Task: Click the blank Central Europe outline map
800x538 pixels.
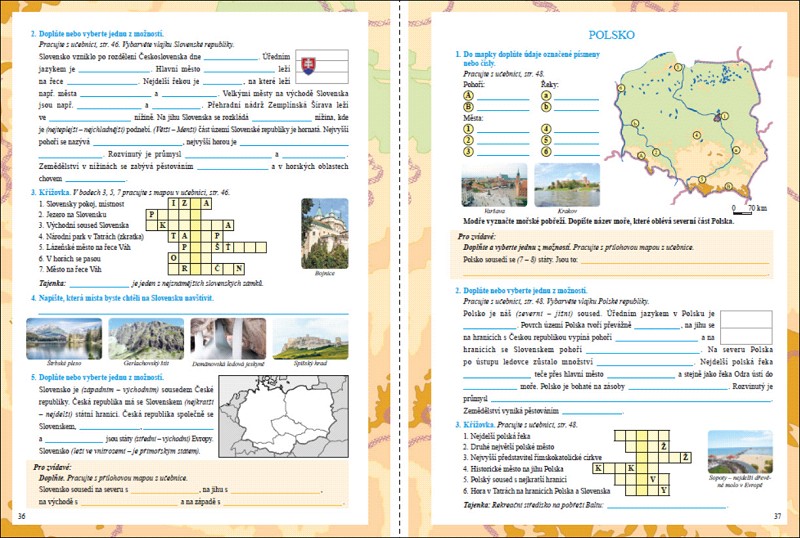Action: coord(284,417)
